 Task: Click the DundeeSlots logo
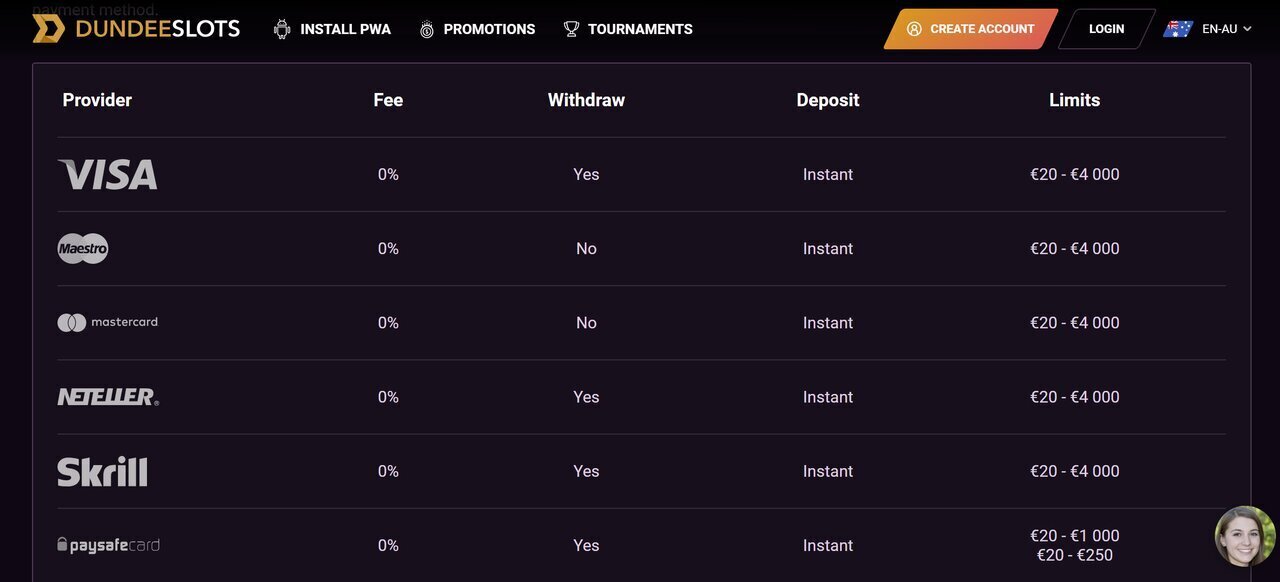point(136,29)
